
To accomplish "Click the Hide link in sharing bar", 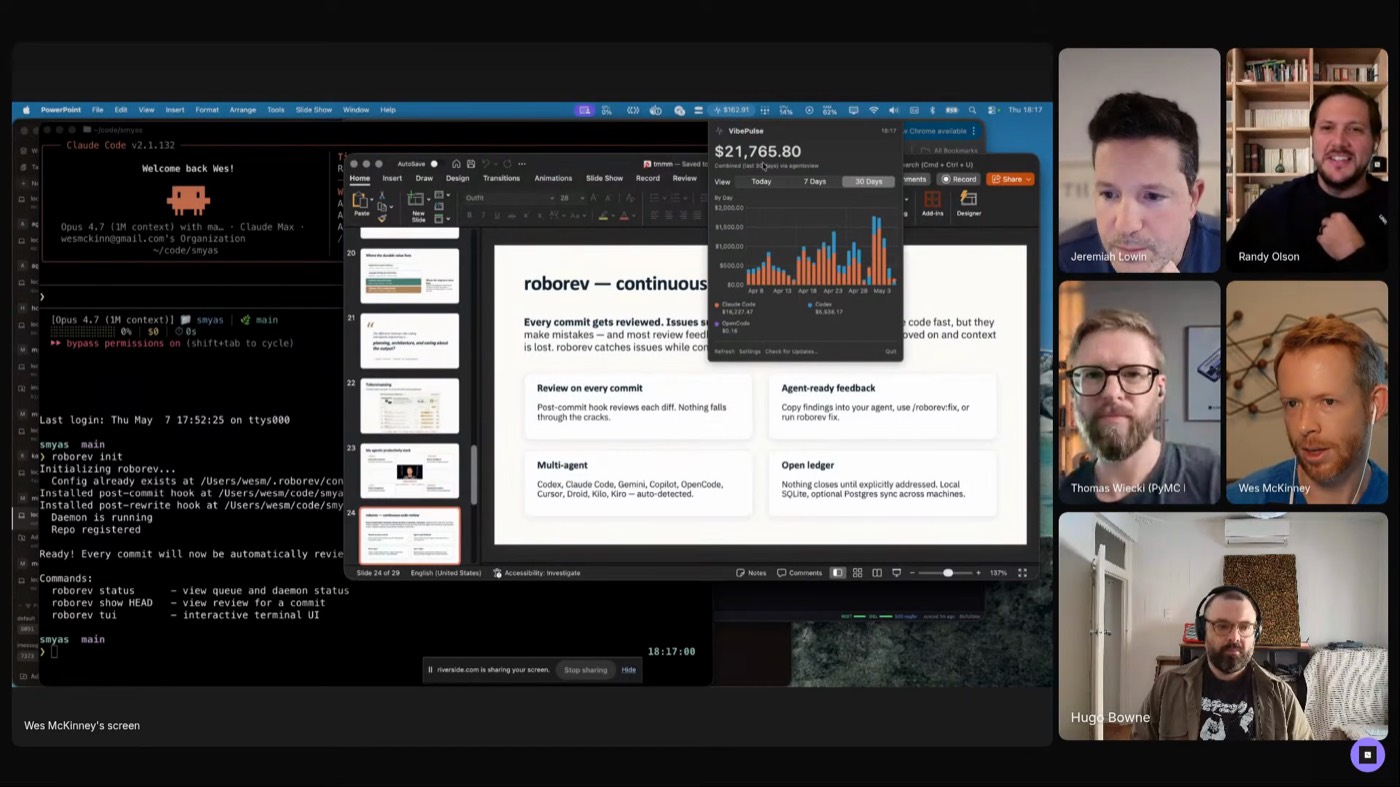I will pos(628,670).
